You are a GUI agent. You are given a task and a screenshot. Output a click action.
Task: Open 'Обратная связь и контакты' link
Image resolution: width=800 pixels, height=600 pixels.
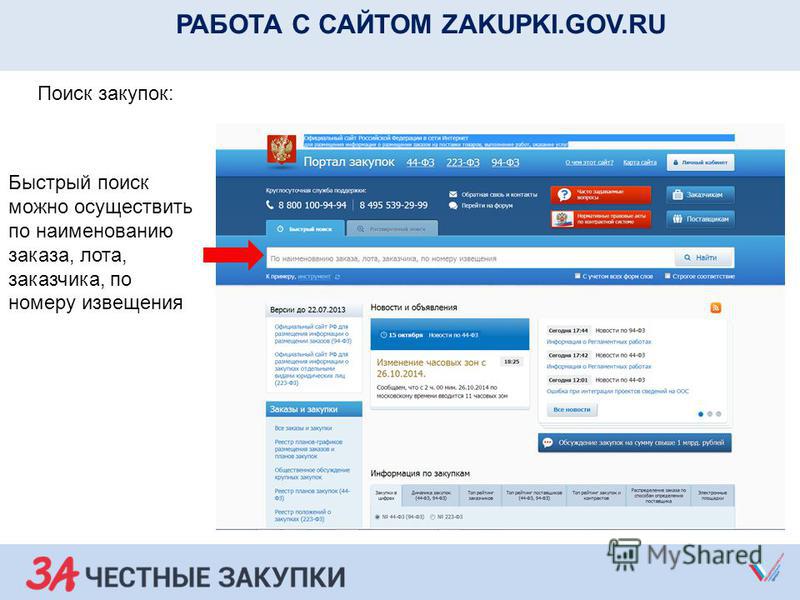click(x=499, y=194)
